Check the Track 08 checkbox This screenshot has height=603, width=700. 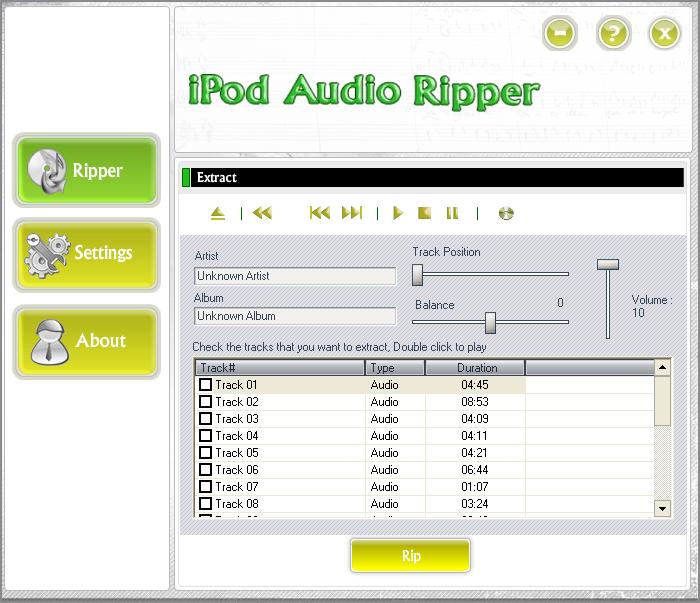(x=205, y=503)
